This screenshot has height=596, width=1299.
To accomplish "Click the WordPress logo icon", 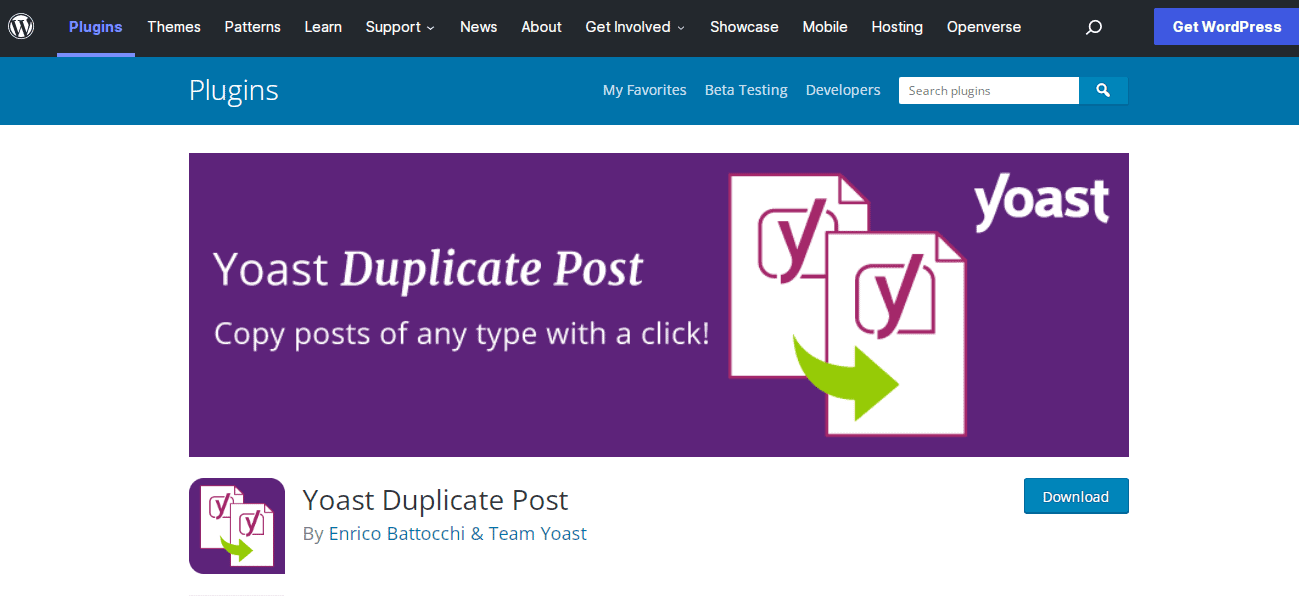I will (21, 27).
